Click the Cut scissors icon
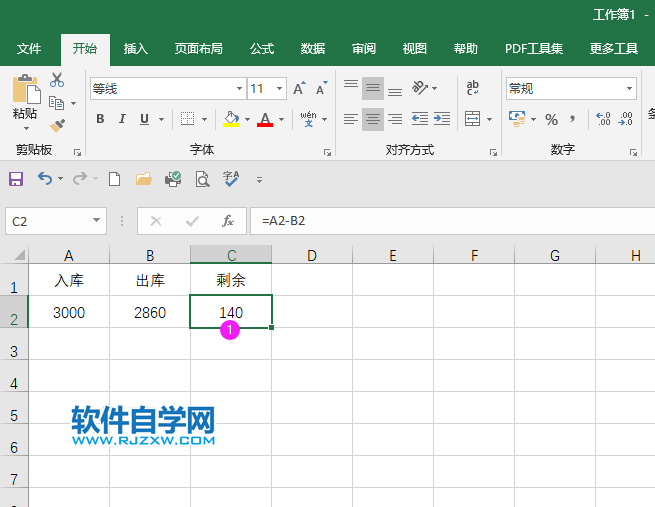The image size is (655, 507). click(x=57, y=81)
